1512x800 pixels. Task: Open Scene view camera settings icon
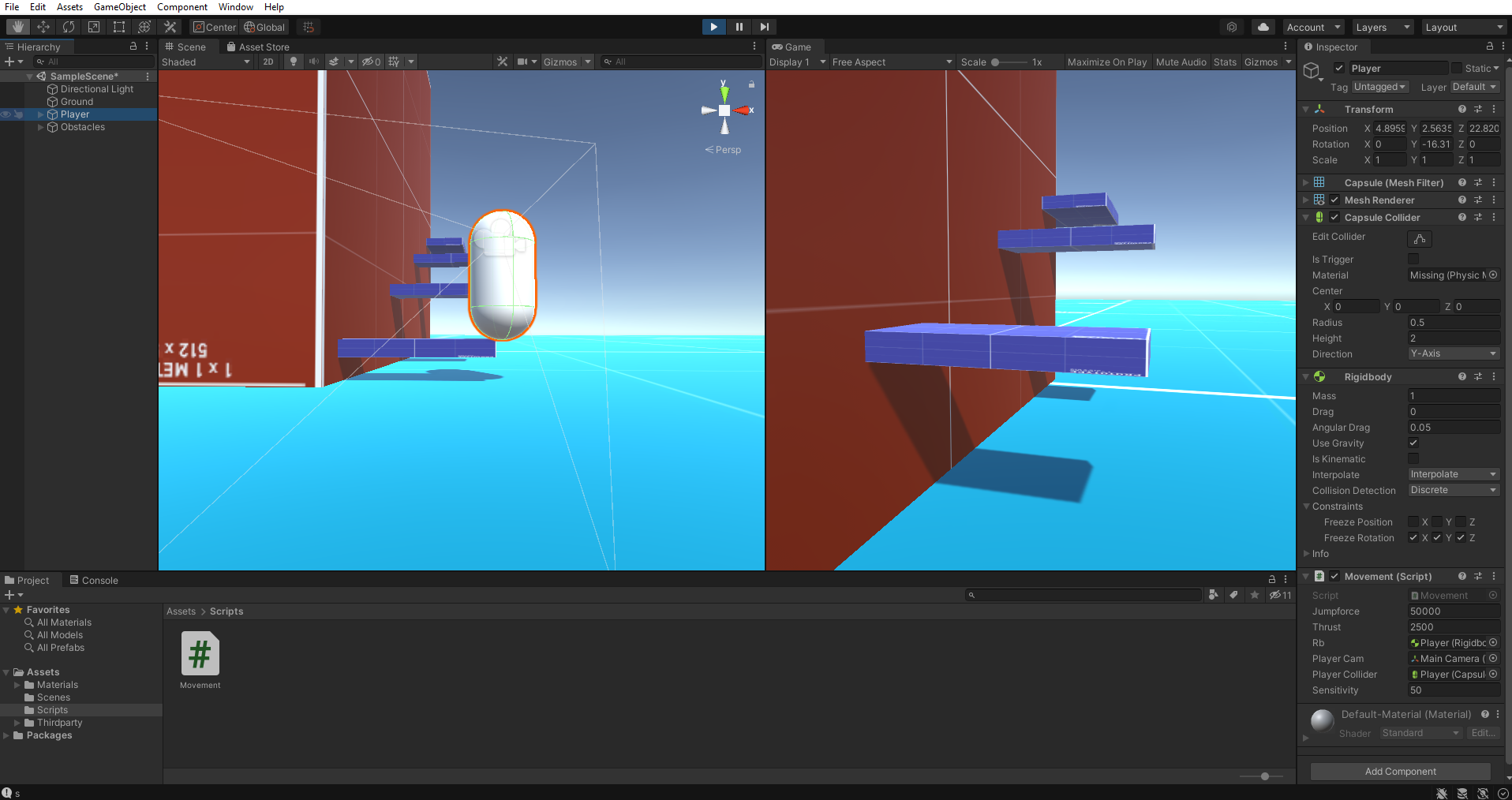pyautogui.click(x=522, y=62)
